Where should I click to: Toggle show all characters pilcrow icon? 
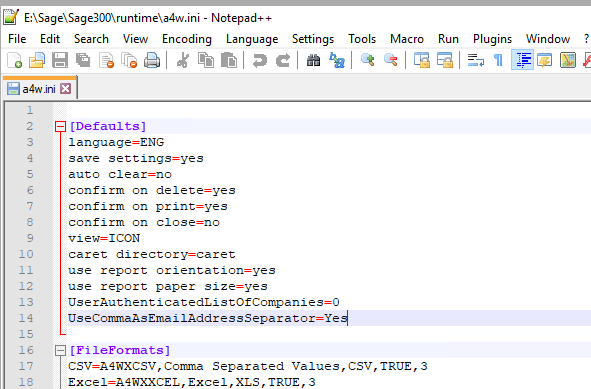(x=498, y=60)
